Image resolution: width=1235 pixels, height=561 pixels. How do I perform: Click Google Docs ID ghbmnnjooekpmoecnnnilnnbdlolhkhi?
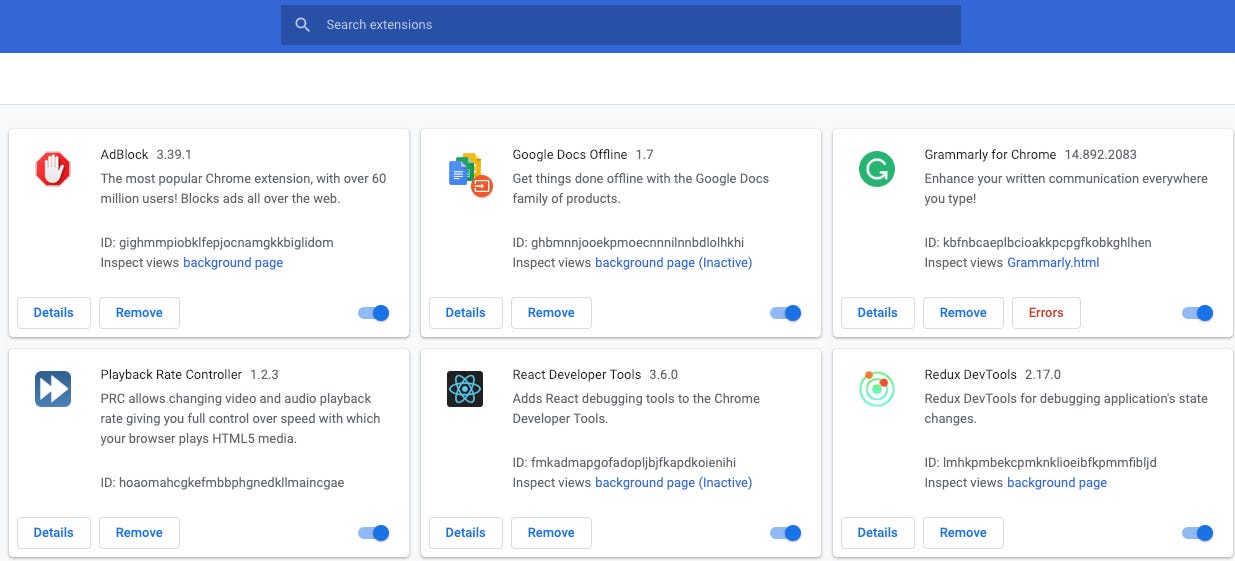pyautogui.click(x=628, y=243)
